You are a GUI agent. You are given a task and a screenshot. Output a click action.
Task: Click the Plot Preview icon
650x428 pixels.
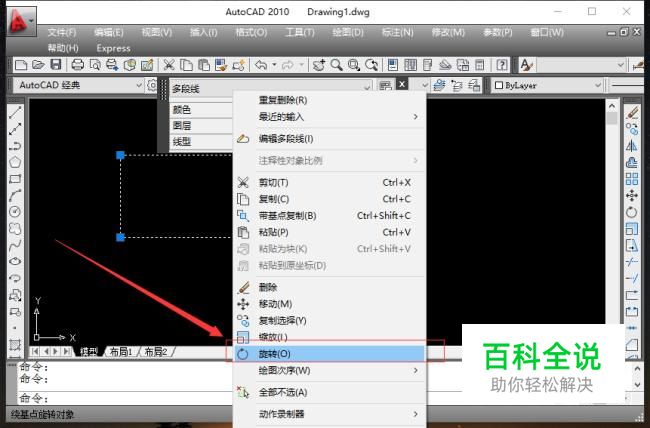[95, 65]
